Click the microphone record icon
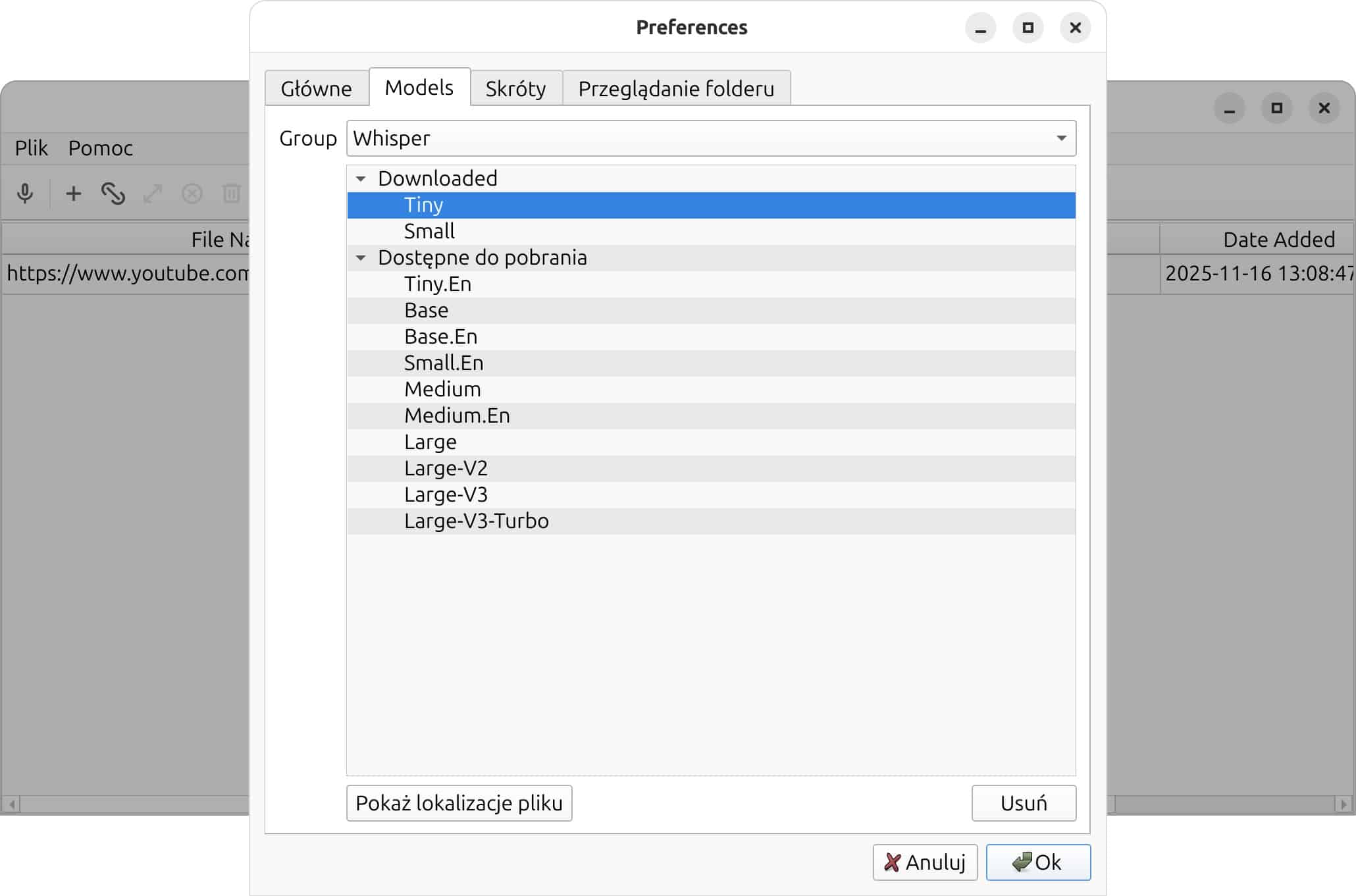1356x896 pixels. click(25, 194)
